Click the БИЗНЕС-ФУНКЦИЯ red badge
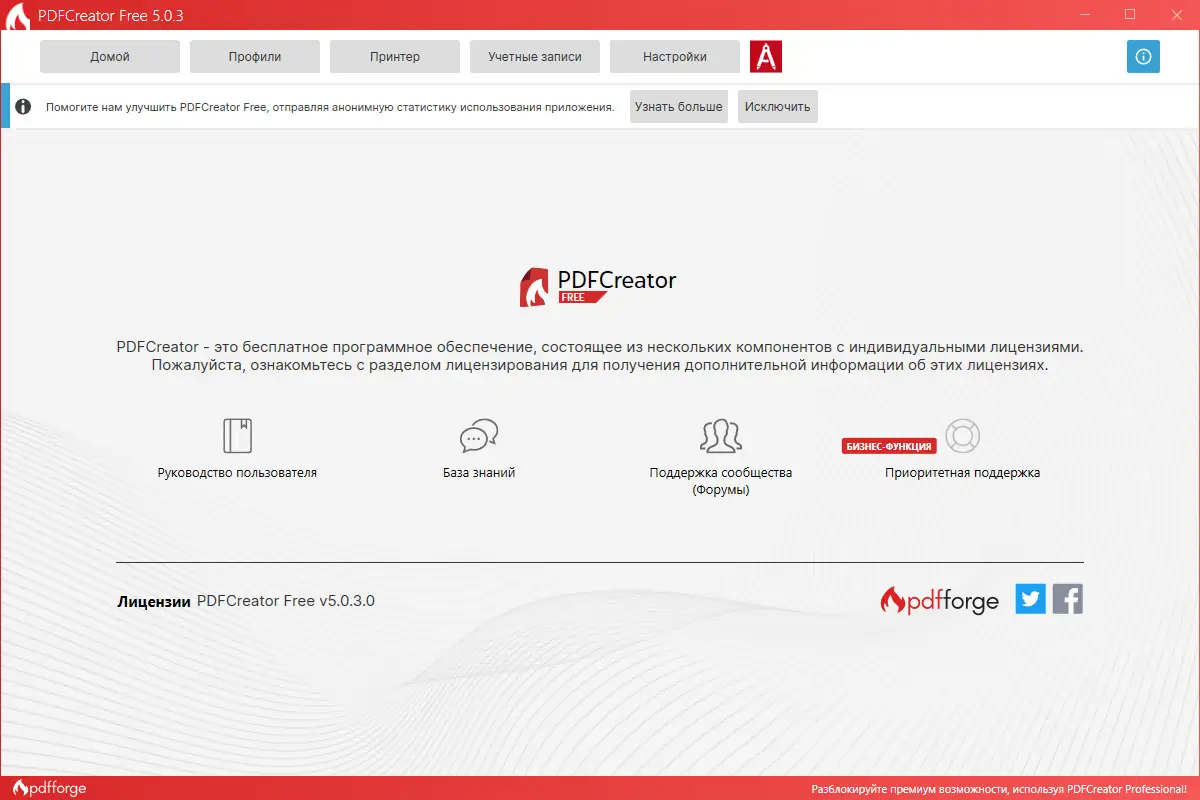This screenshot has height=800, width=1200. [x=889, y=447]
